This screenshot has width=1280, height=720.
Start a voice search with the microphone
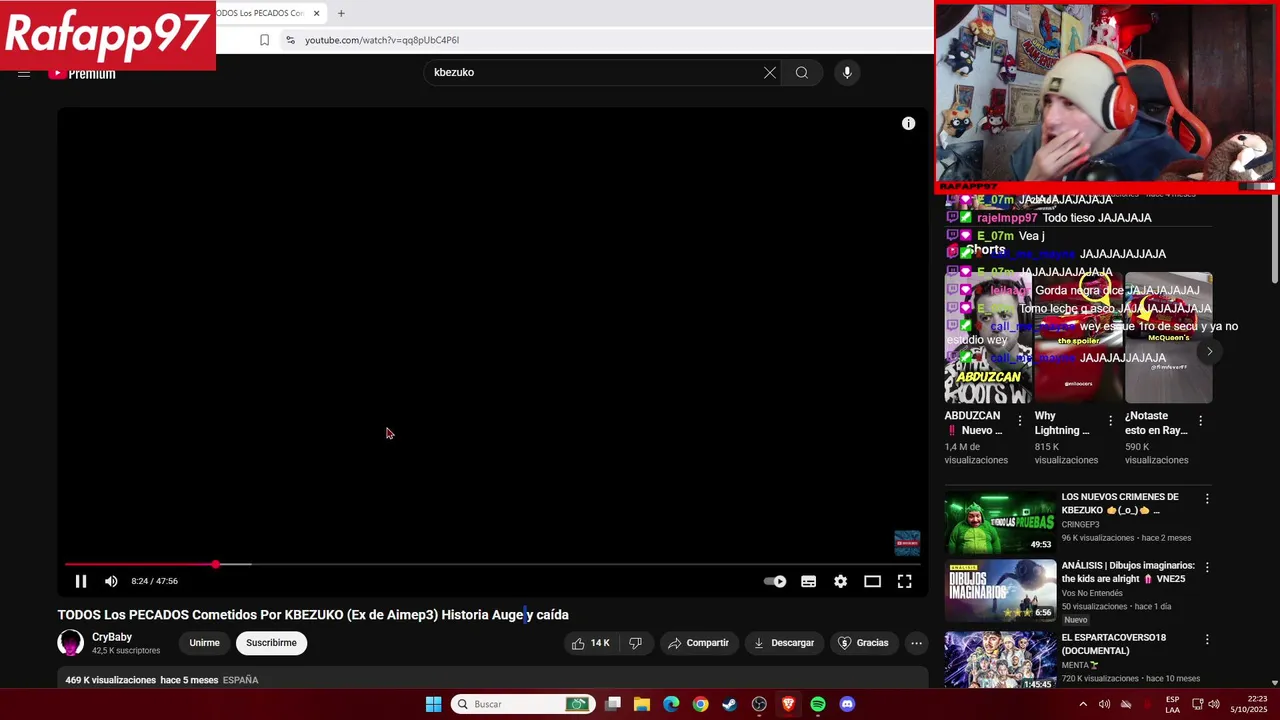click(x=847, y=72)
